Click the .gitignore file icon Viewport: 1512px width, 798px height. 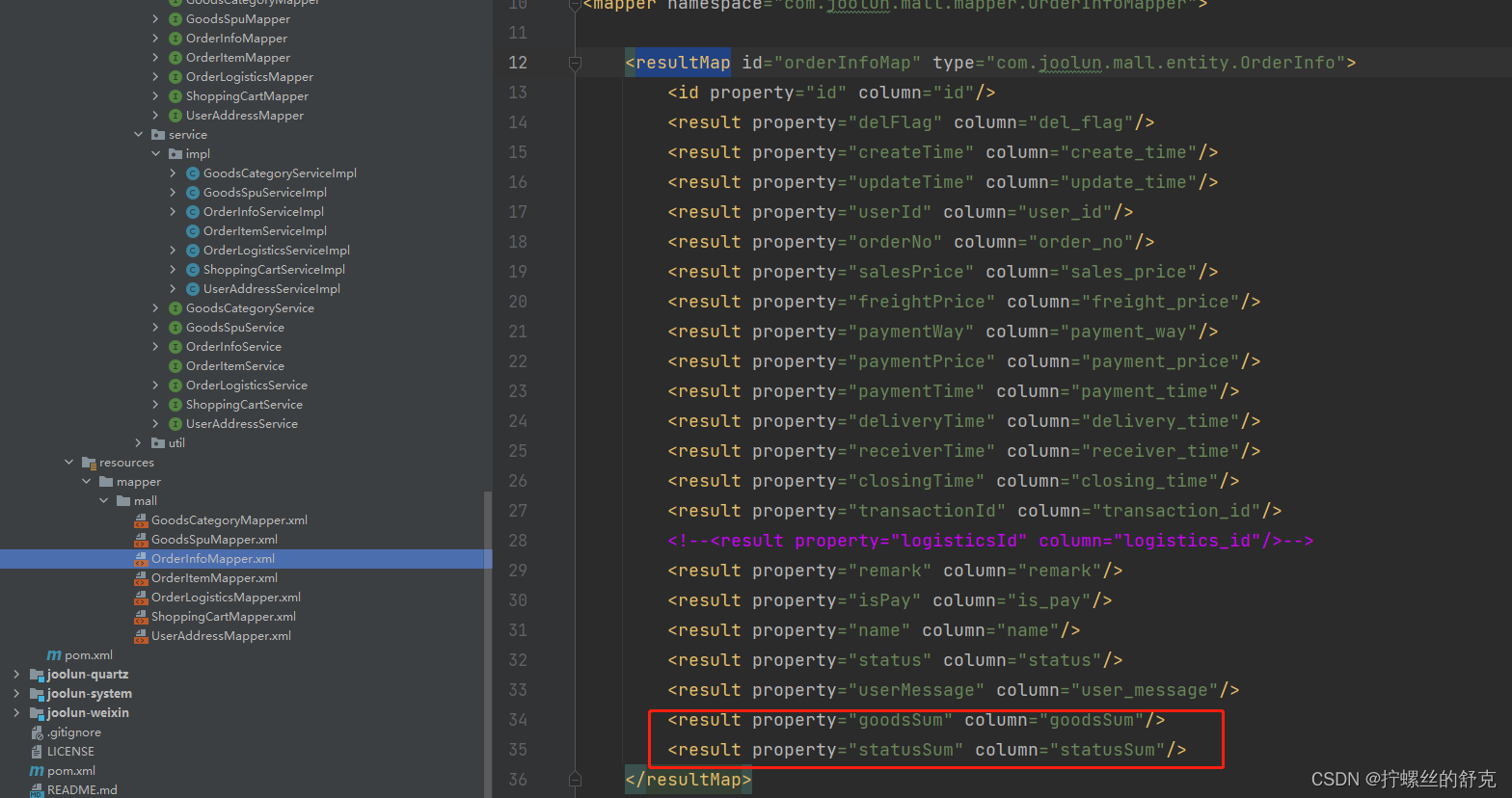tap(37, 732)
